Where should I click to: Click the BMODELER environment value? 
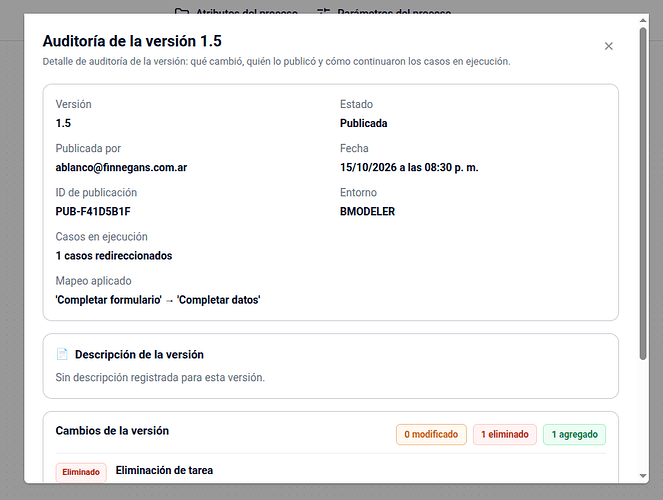(x=367, y=211)
